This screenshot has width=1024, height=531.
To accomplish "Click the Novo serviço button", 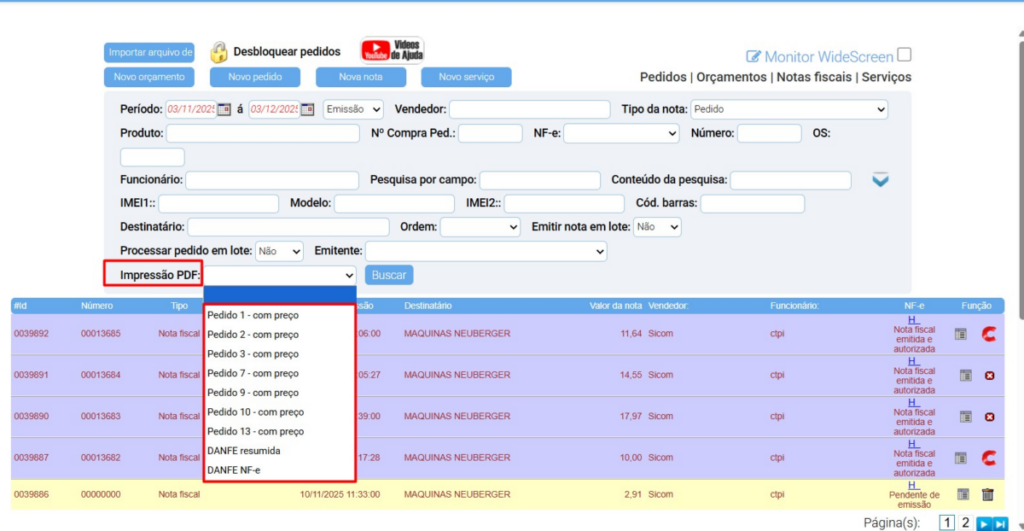I will coord(466,77).
